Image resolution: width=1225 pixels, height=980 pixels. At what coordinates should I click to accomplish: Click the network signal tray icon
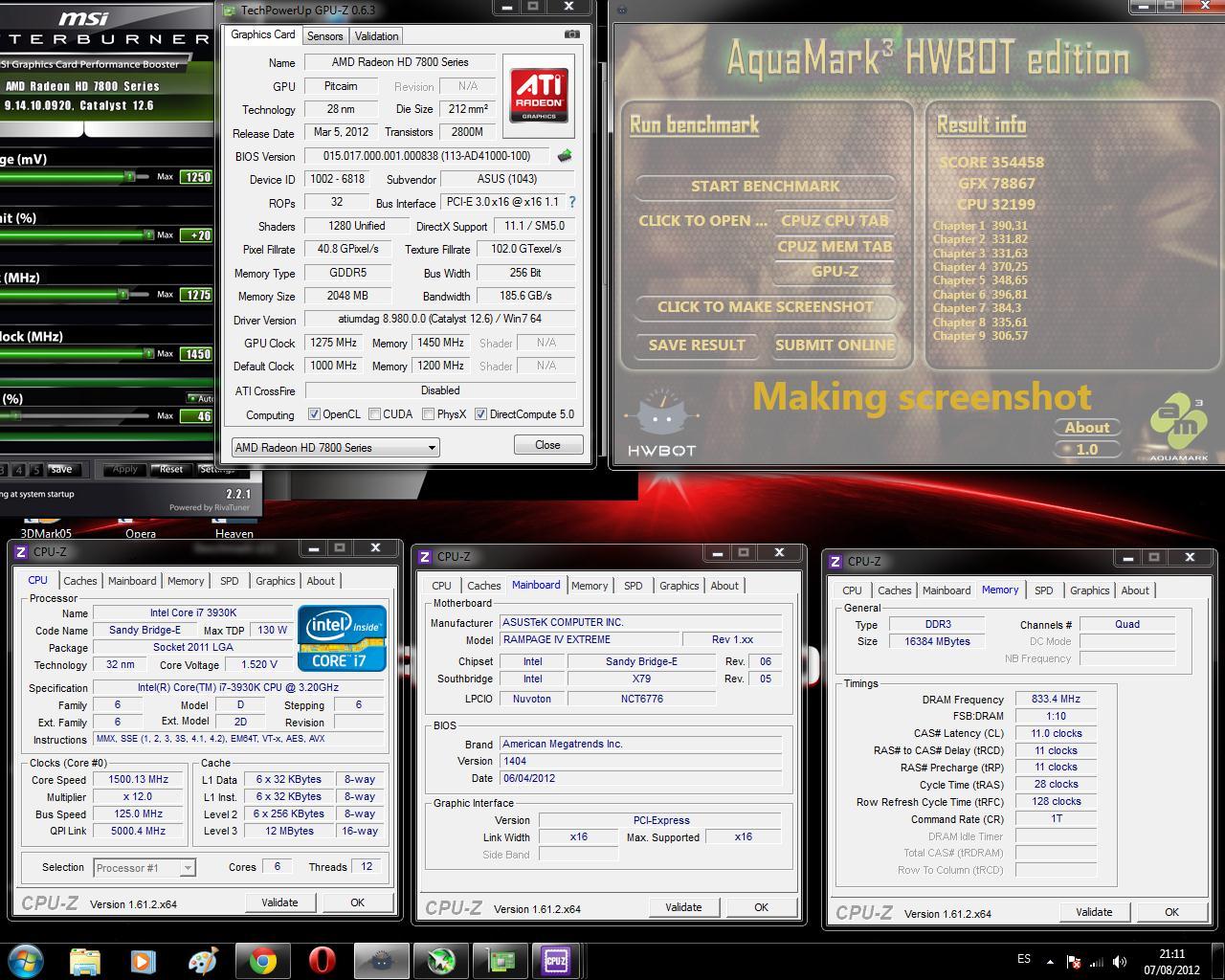(x=1097, y=962)
